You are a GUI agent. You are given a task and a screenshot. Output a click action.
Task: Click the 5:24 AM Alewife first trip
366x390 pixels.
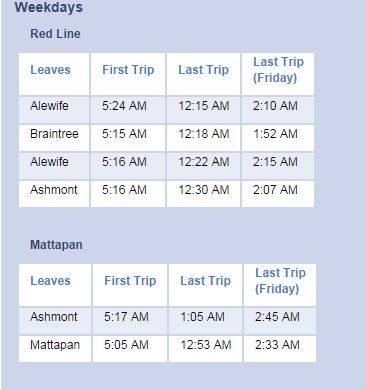pos(124,106)
